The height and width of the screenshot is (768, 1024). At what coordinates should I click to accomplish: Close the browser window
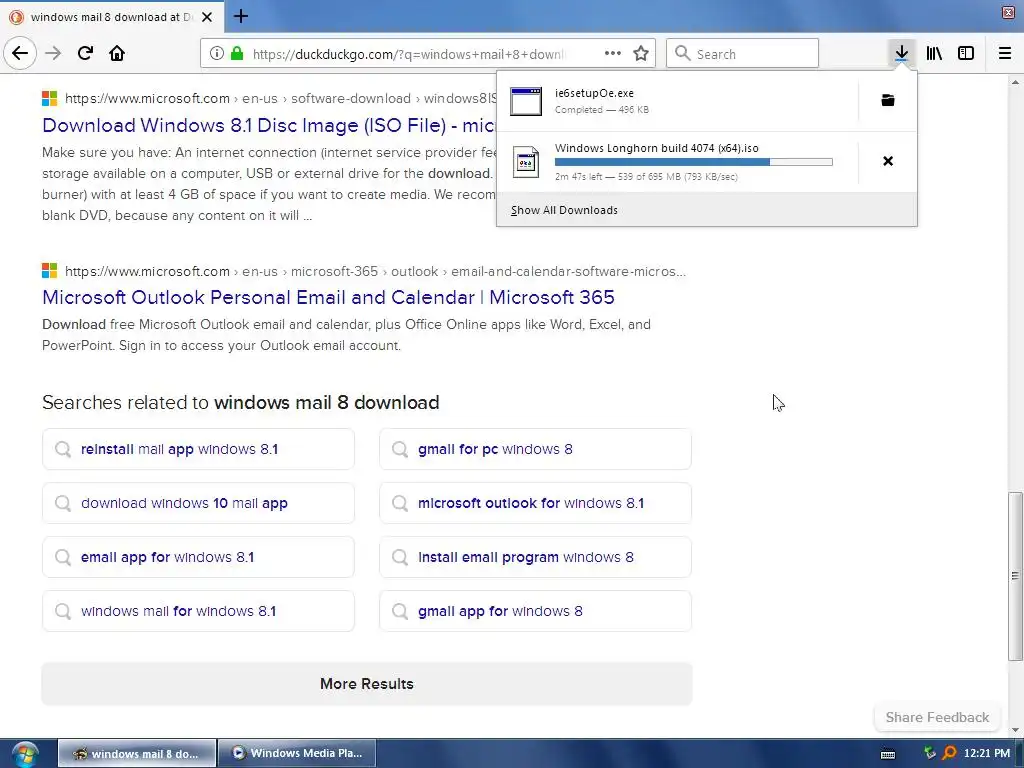1008,12
